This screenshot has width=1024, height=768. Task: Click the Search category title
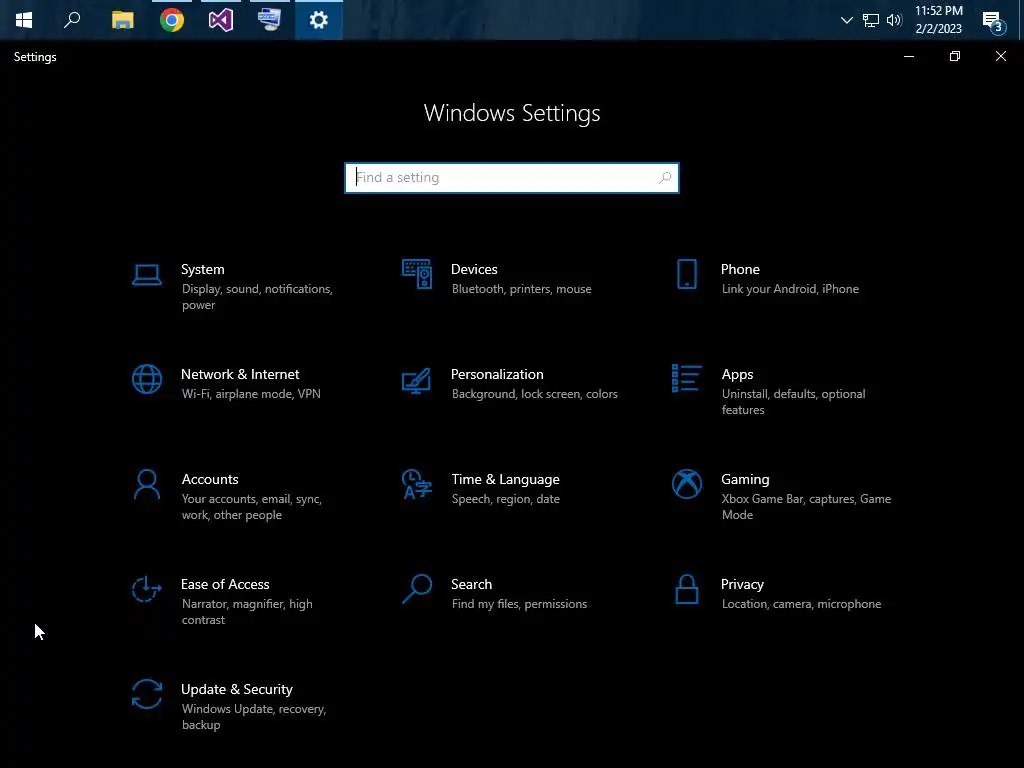pos(472,584)
